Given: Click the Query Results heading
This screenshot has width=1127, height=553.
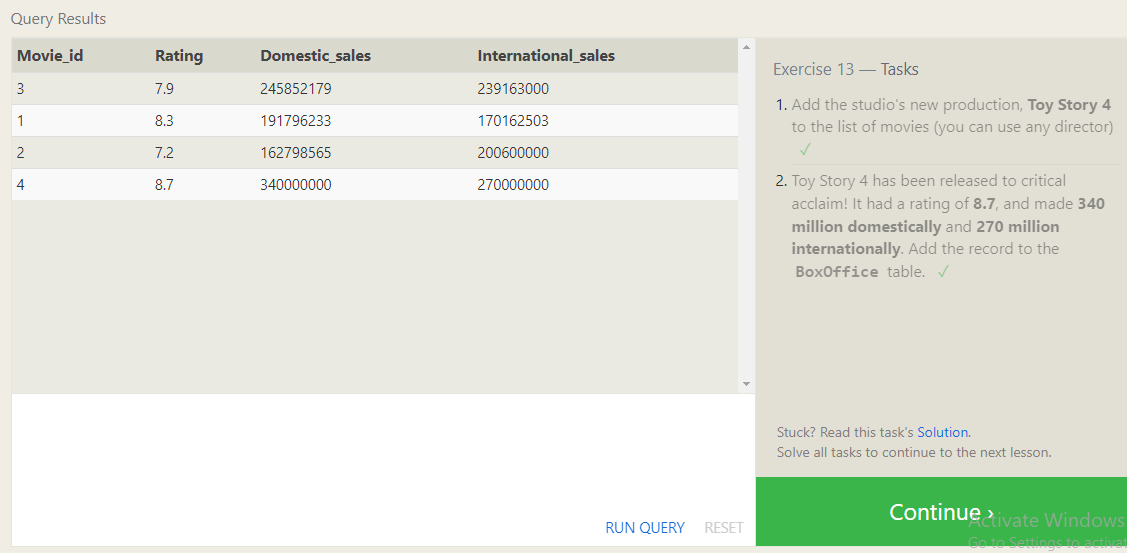Looking at the screenshot, I should (58, 19).
